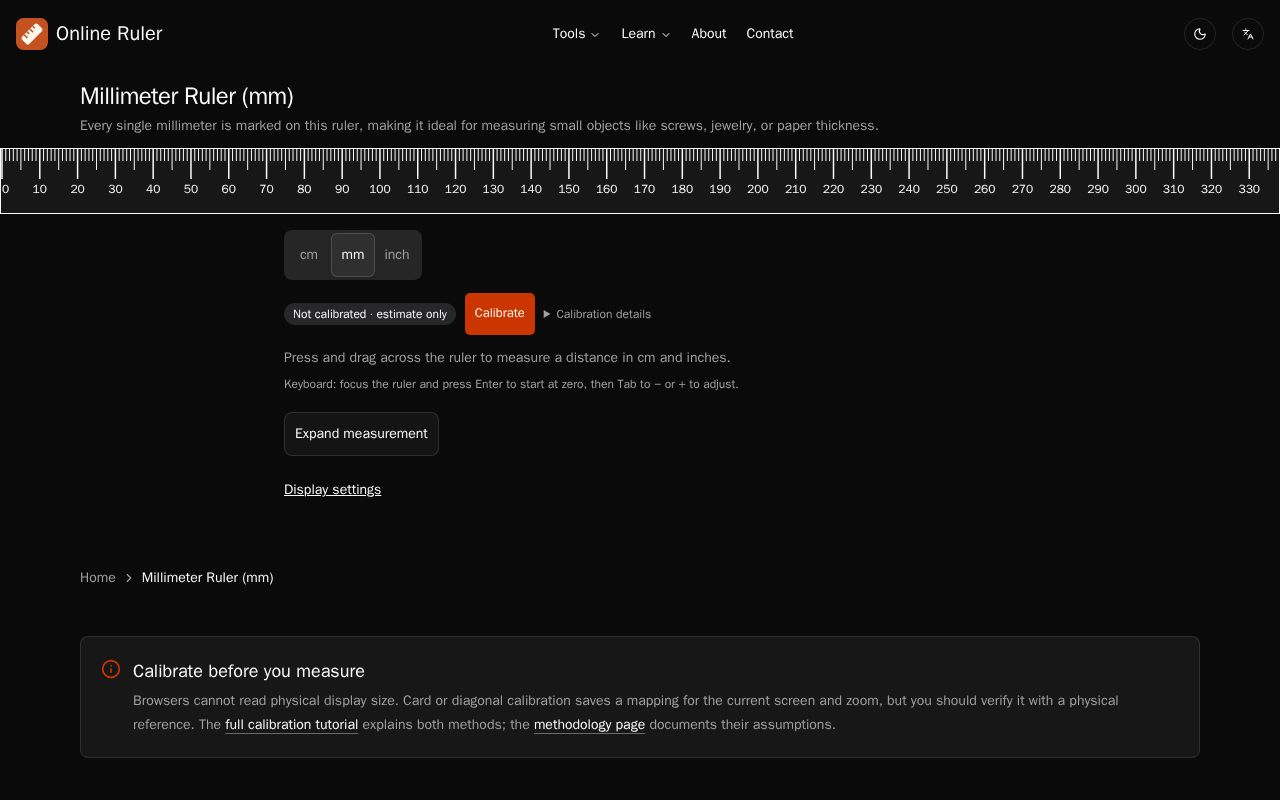Expand the Calibration details disclosure
The height and width of the screenshot is (800, 1280).
pyautogui.click(x=597, y=314)
